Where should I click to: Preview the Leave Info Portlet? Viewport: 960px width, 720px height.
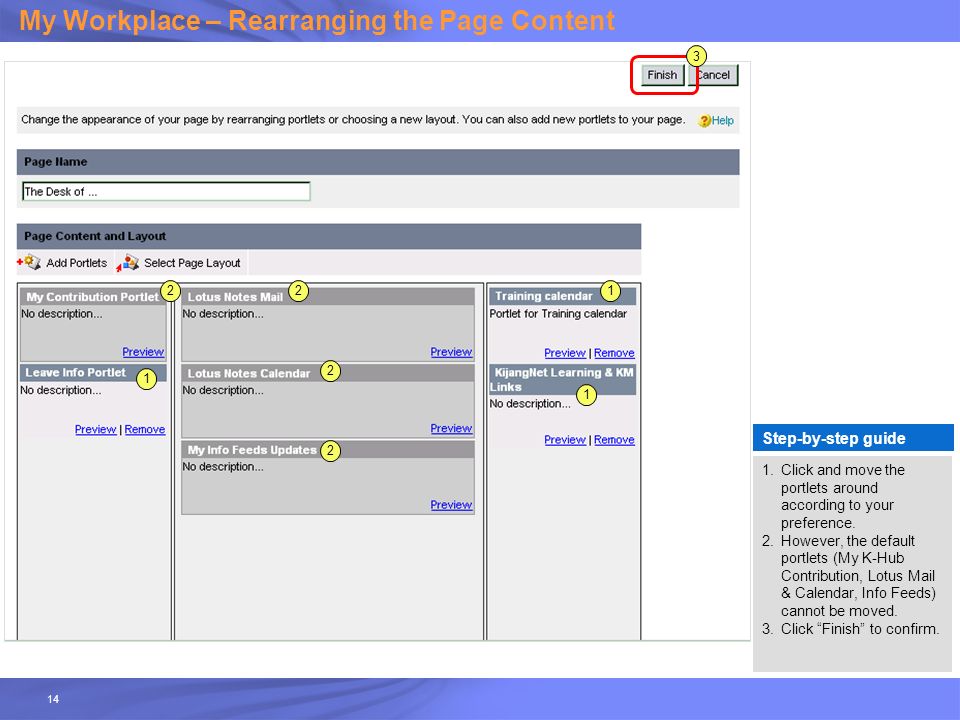(96, 429)
